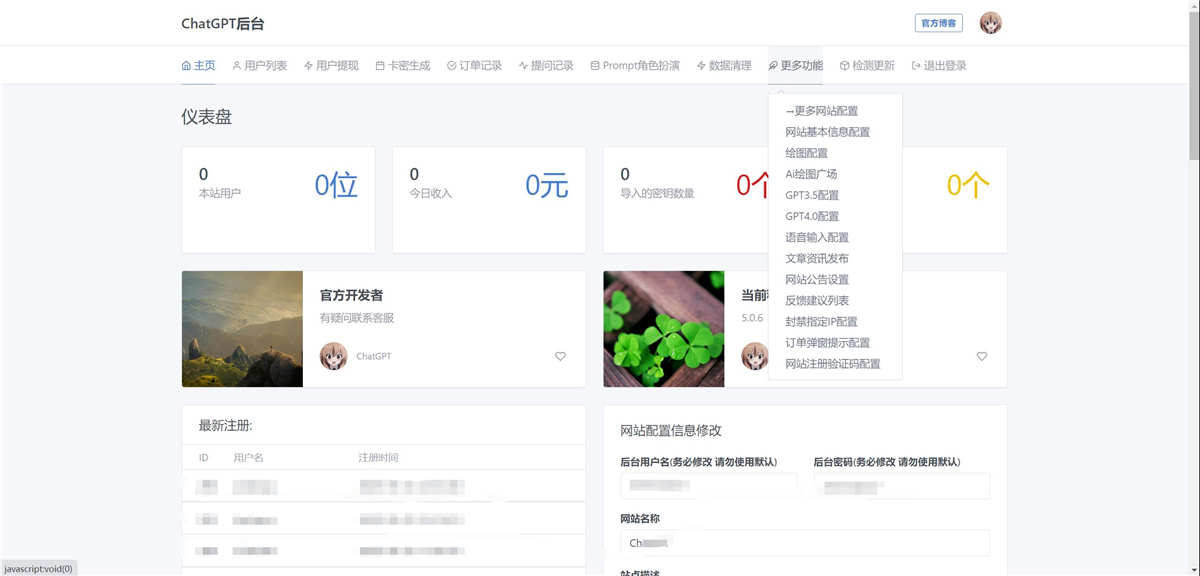Image resolution: width=1200 pixels, height=576 pixels.
Task: Choose GPT4.0配置 in the dropdown menu
Action: pyautogui.click(x=812, y=216)
